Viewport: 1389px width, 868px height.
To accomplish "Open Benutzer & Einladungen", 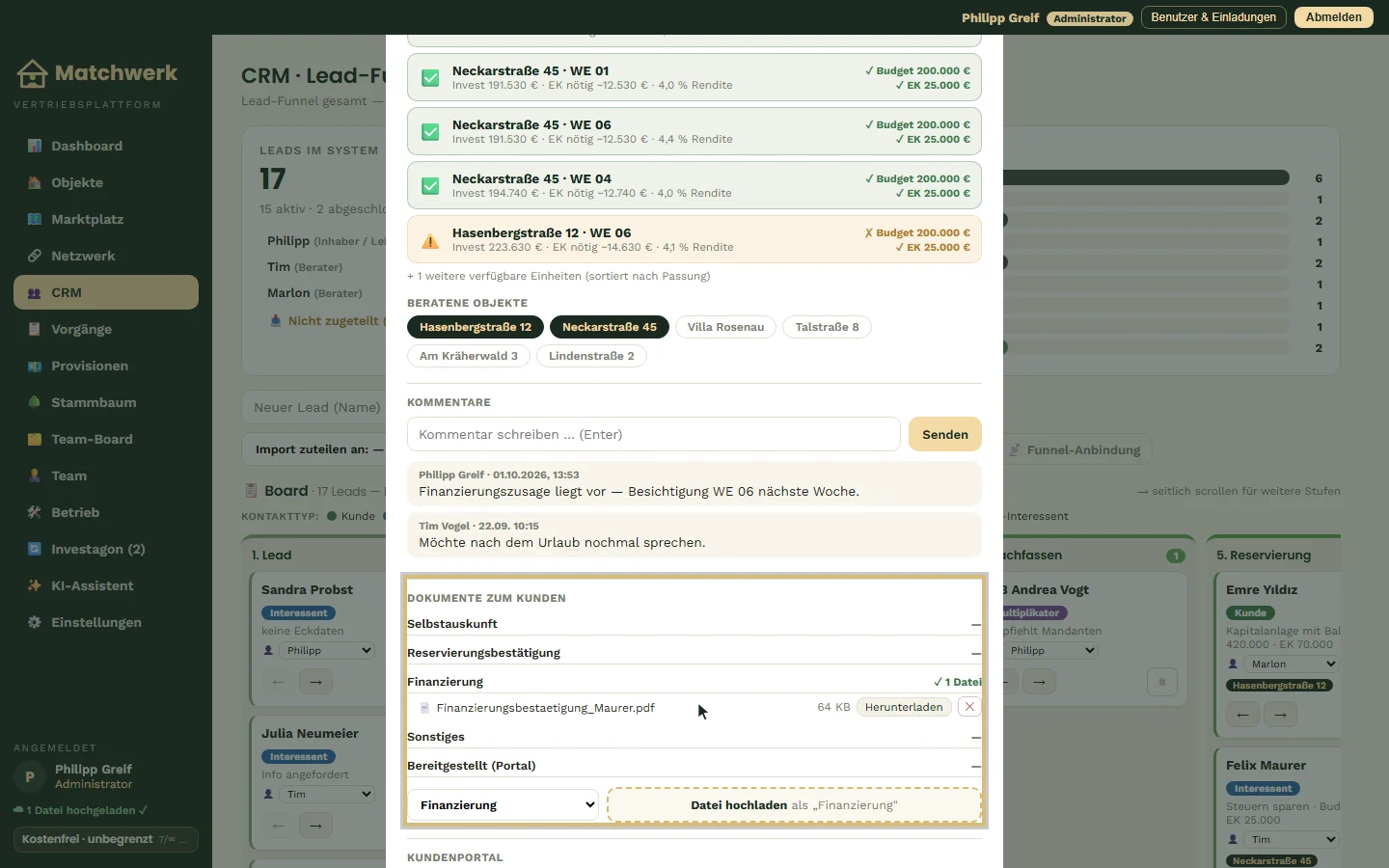I will point(1213,17).
